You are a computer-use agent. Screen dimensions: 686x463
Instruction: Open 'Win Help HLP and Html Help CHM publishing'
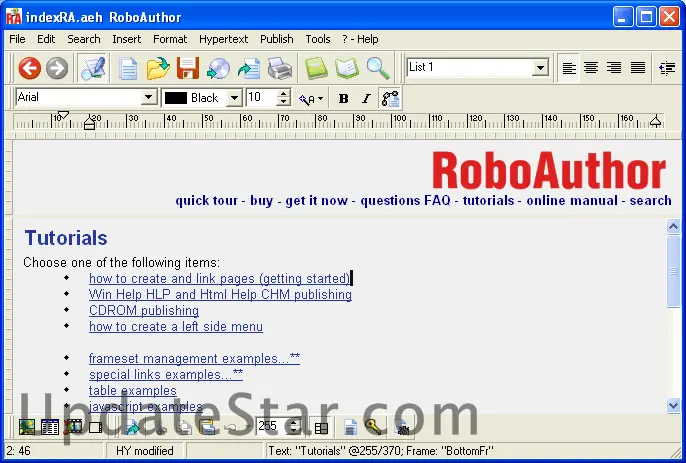point(220,295)
